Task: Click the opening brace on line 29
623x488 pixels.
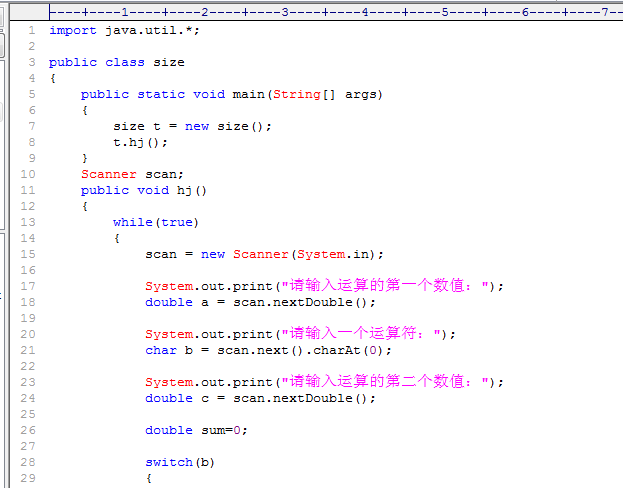Action: pos(149,478)
